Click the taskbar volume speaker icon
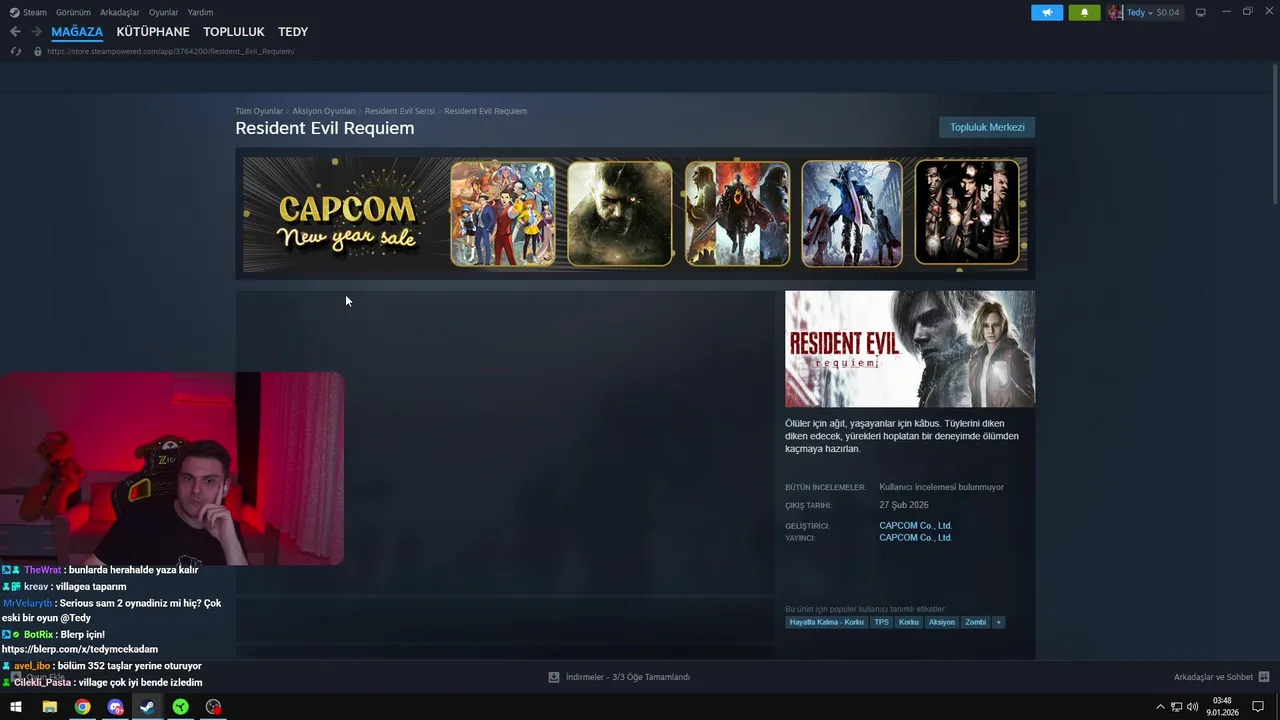Image resolution: width=1280 pixels, height=720 pixels. [1192, 707]
